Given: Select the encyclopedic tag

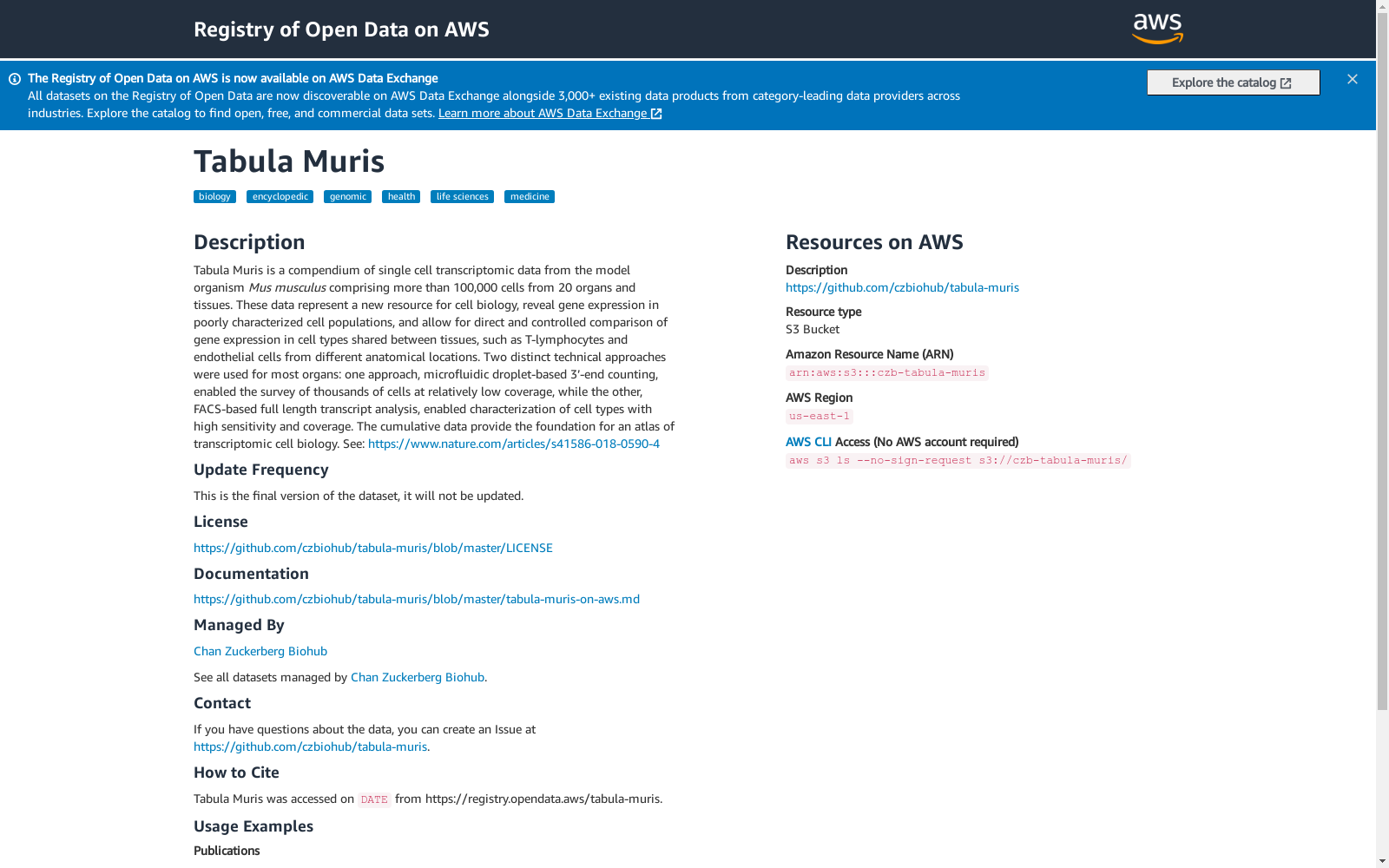Looking at the screenshot, I should (280, 197).
